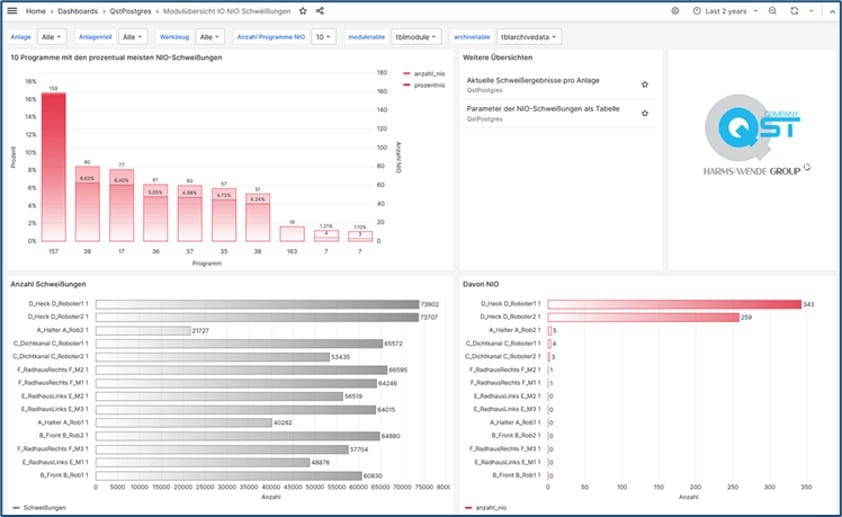This screenshot has height=517, width=842.
Task: Click value label '65572' in Schweißungen chart
Action: (394, 344)
